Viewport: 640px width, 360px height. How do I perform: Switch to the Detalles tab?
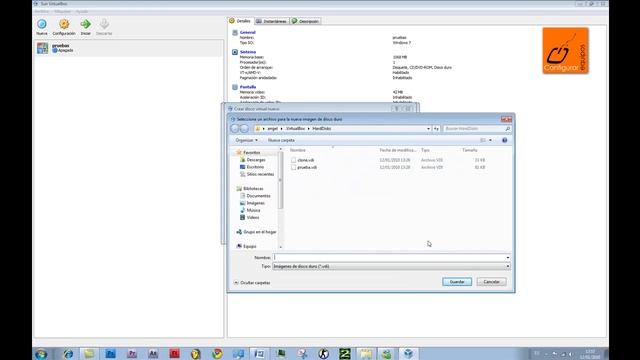pos(241,21)
